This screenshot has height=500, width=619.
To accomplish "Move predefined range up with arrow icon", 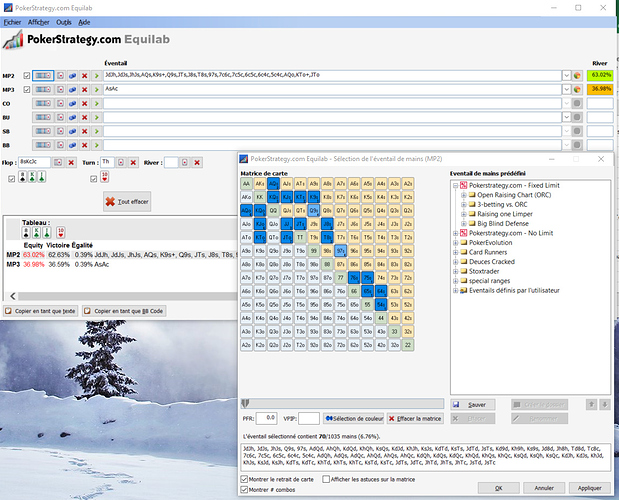I will 591,404.
